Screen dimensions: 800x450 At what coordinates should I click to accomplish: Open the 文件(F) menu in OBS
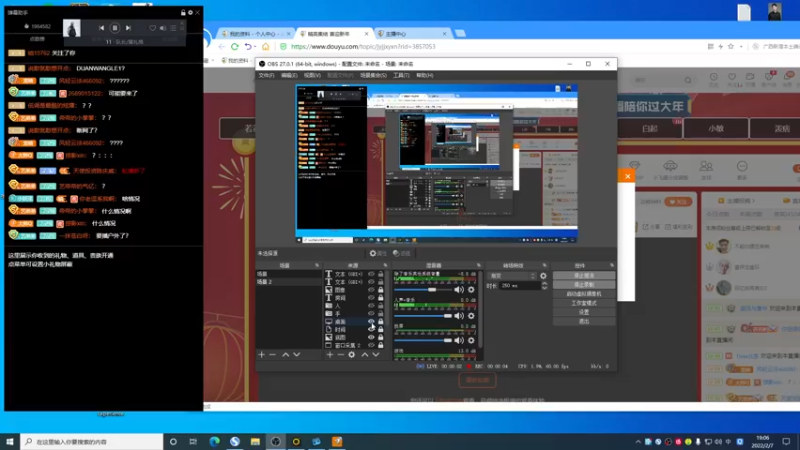(266, 75)
